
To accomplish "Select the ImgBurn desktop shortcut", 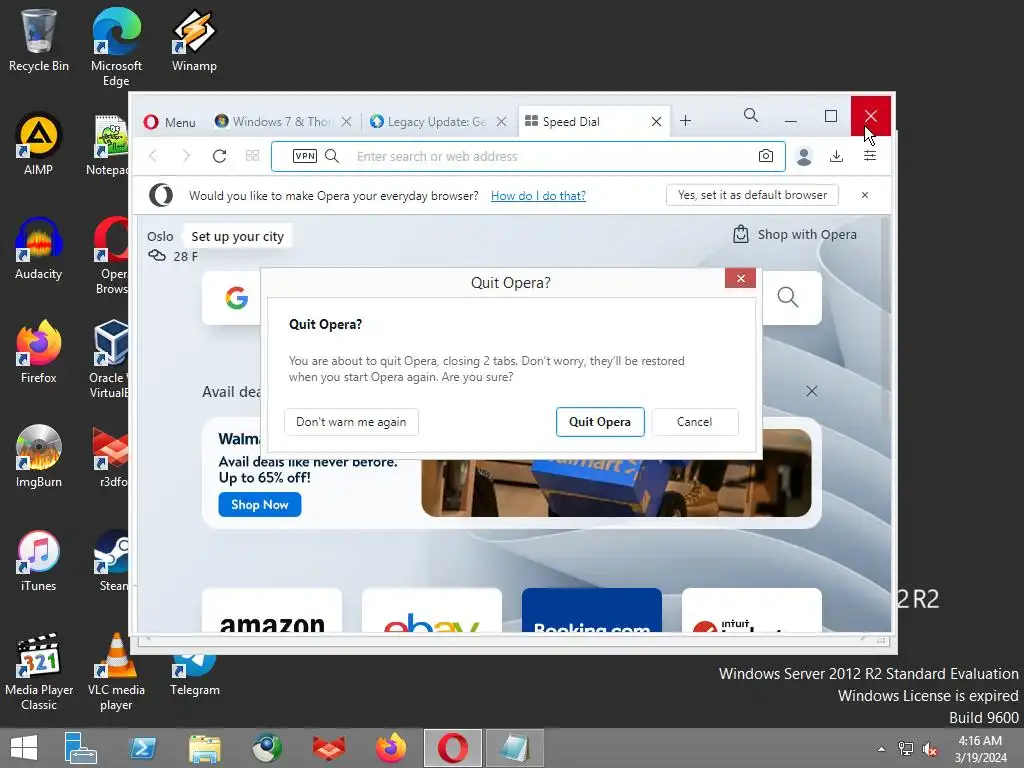I will [x=39, y=457].
